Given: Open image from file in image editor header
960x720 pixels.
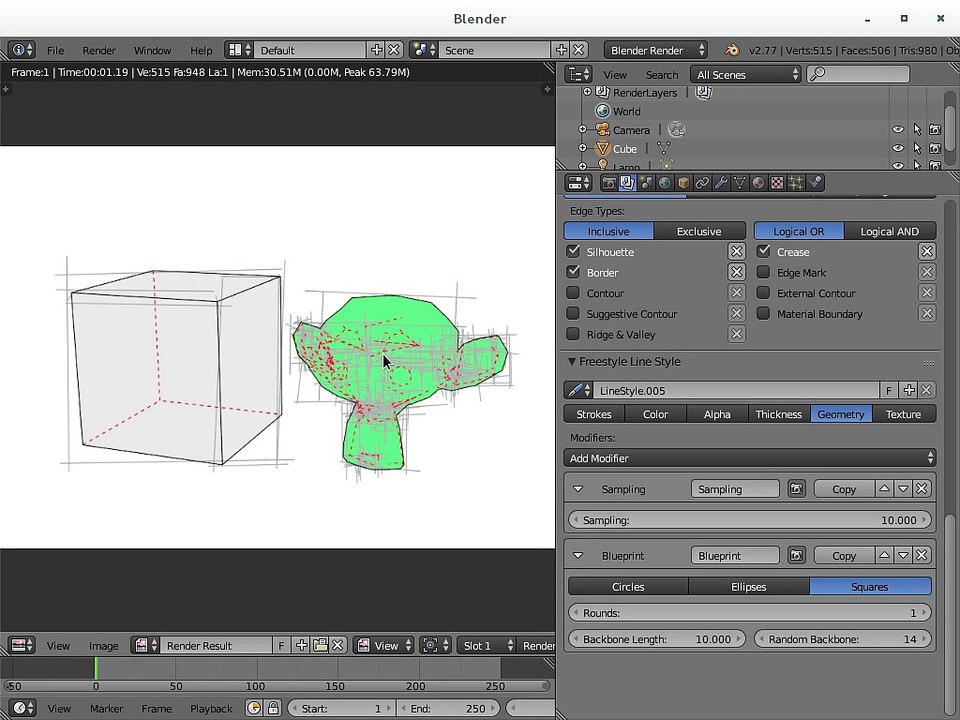Looking at the screenshot, I should (320, 645).
